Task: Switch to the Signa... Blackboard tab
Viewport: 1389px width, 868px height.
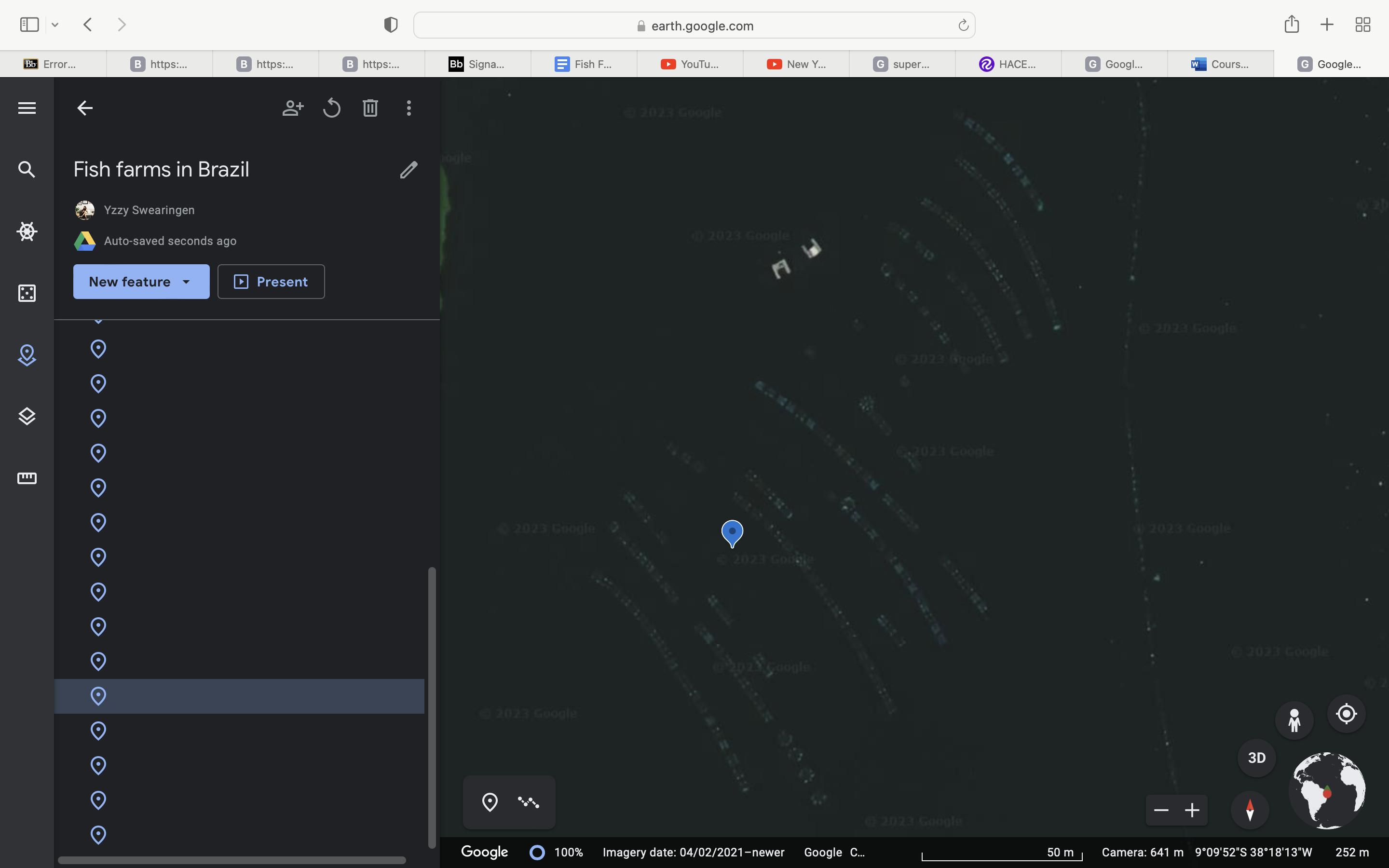Action: [x=477, y=64]
